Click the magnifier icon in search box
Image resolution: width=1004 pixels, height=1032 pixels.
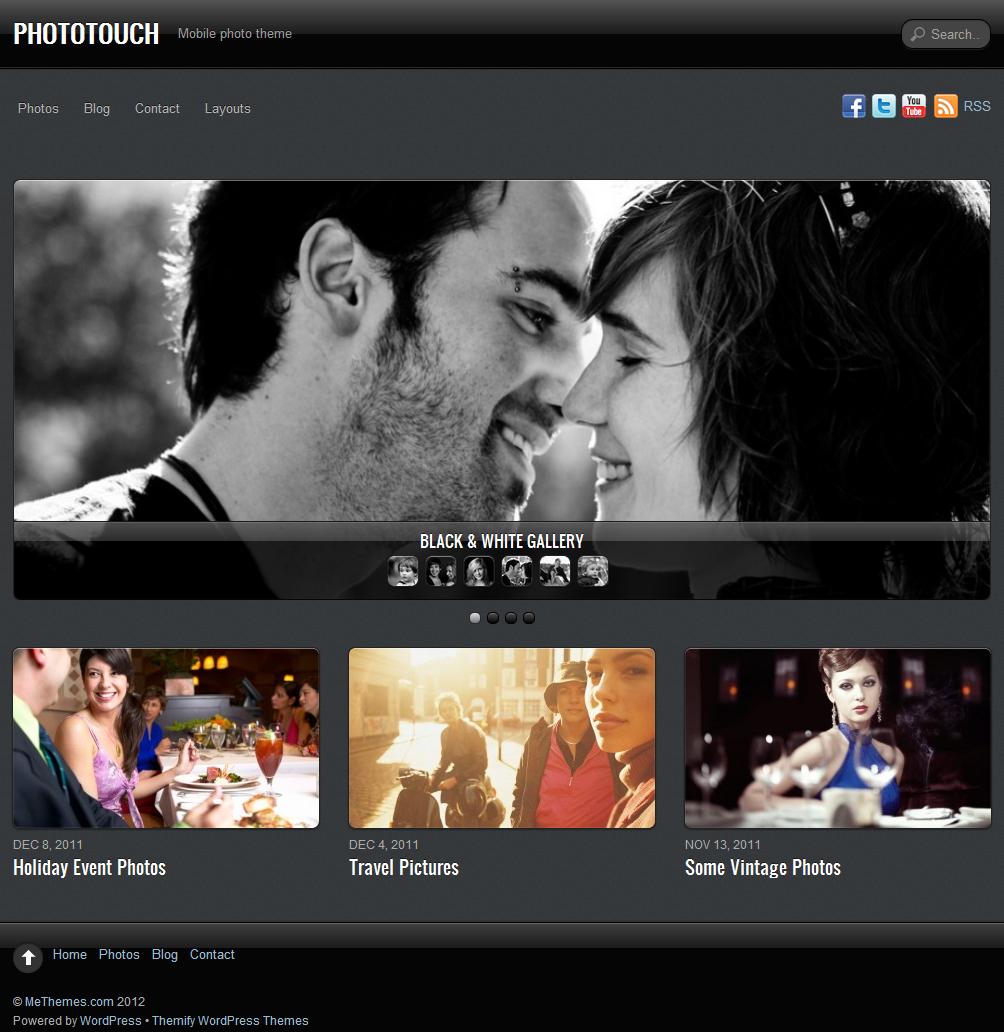[x=917, y=34]
